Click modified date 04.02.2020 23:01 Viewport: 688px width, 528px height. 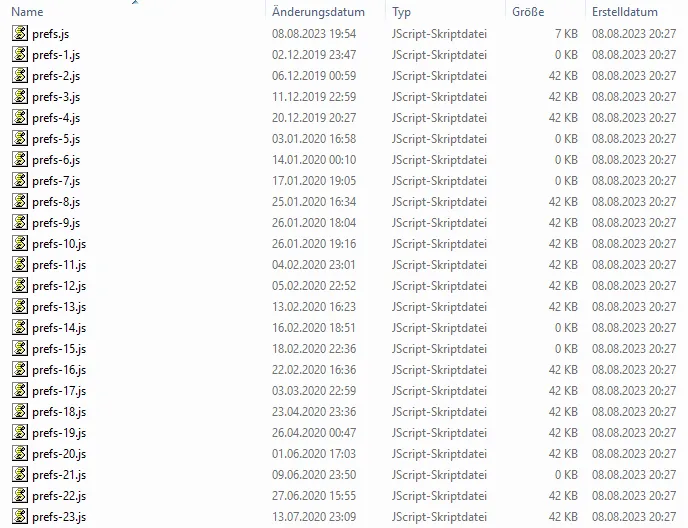[x=313, y=265]
